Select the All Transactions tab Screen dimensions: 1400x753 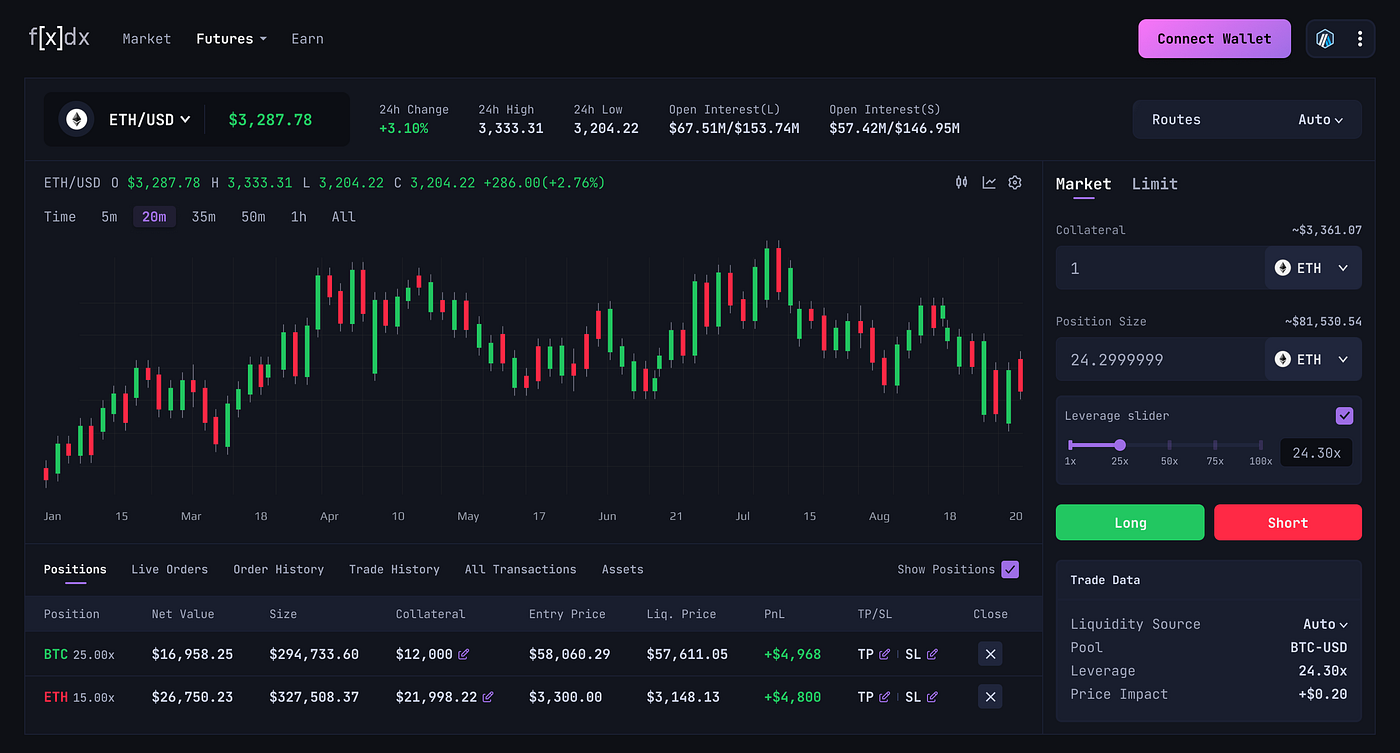(x=521, y=569)
